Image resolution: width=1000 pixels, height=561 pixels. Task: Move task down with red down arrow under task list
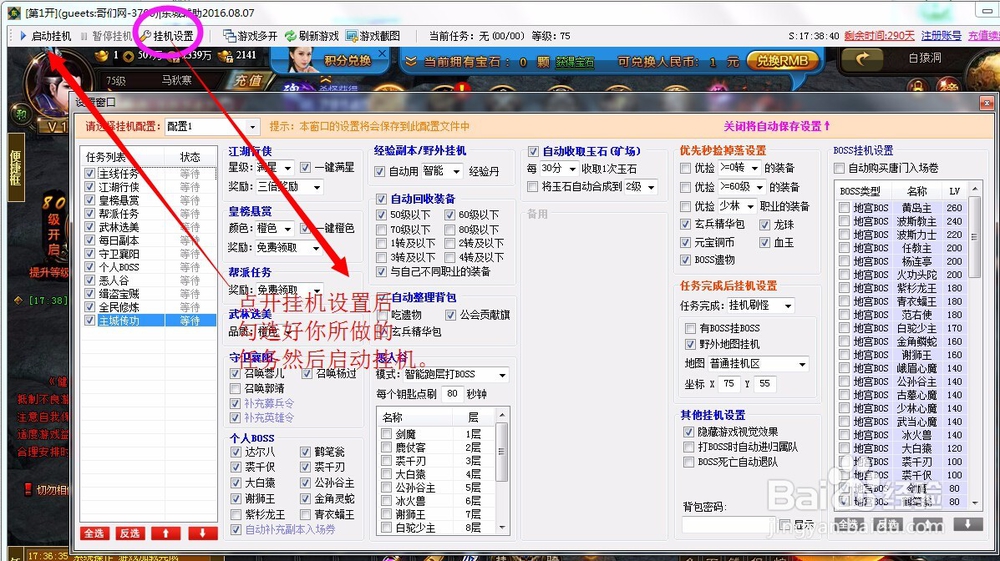tap(202, 533)
